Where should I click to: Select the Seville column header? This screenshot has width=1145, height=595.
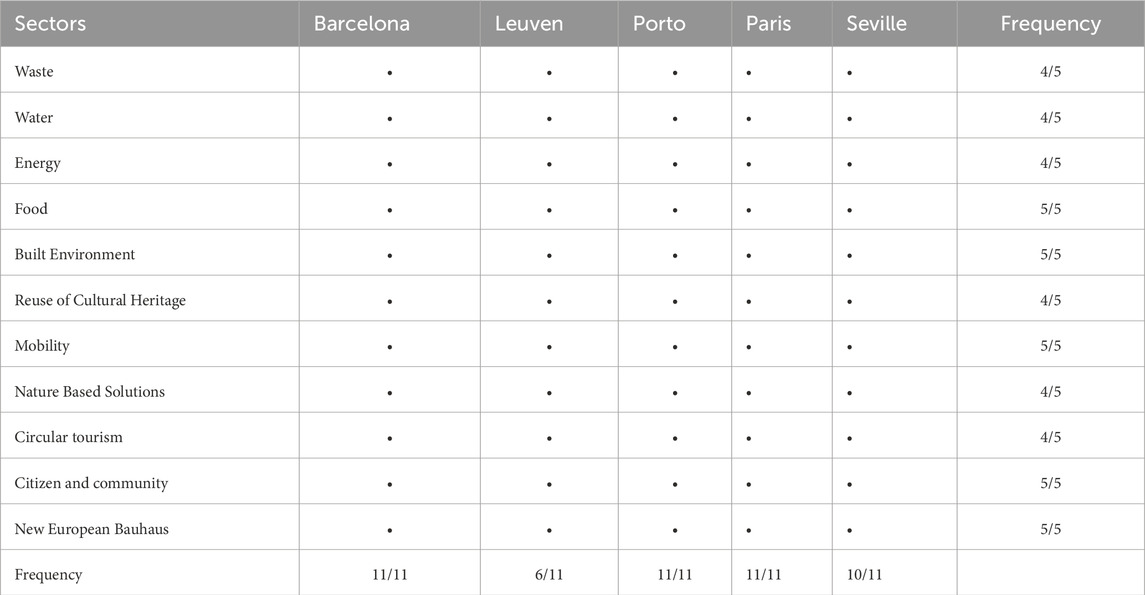click(876, 24)
